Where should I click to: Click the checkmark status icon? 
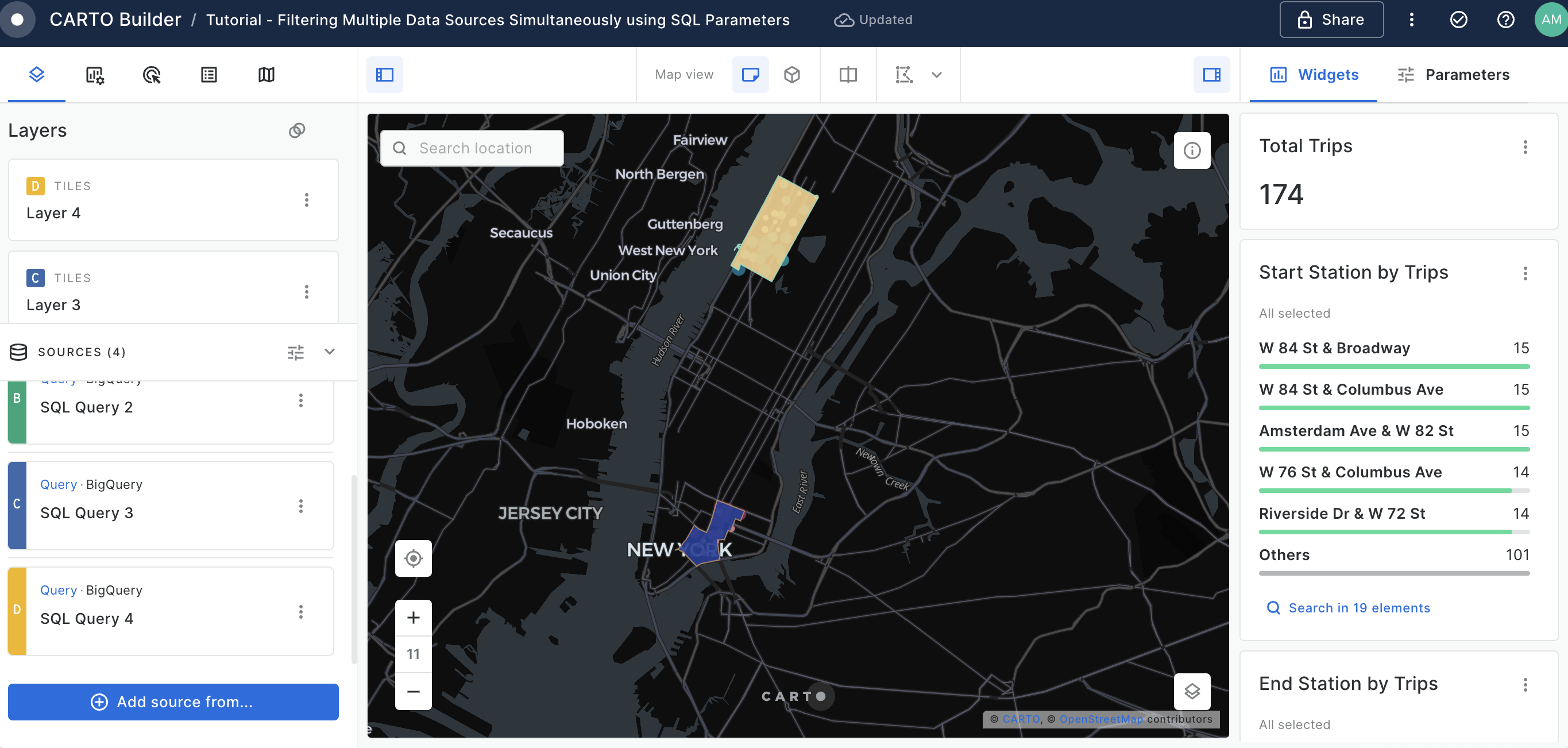tap(1458, 20)
